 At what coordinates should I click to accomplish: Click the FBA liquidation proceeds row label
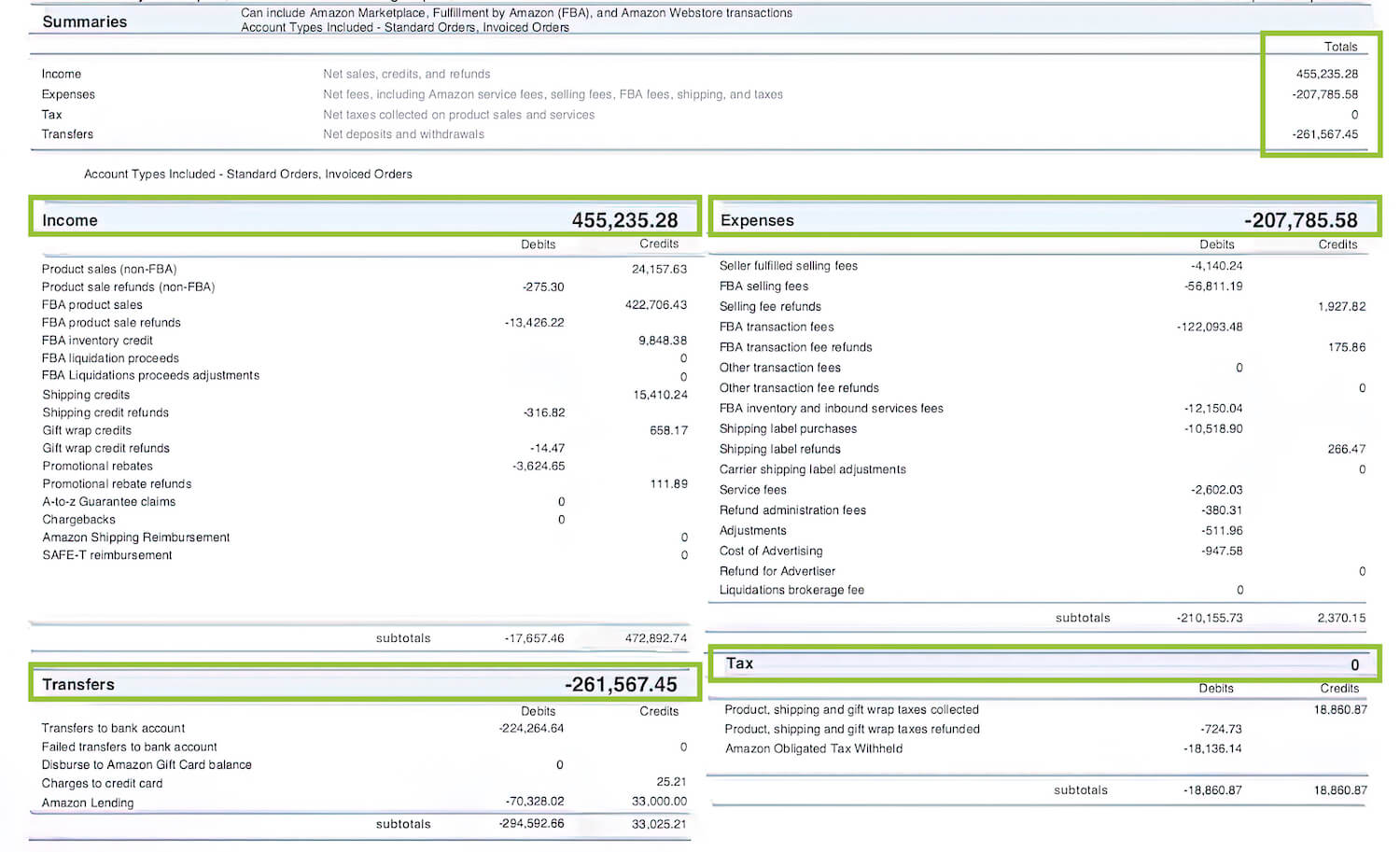110,358
